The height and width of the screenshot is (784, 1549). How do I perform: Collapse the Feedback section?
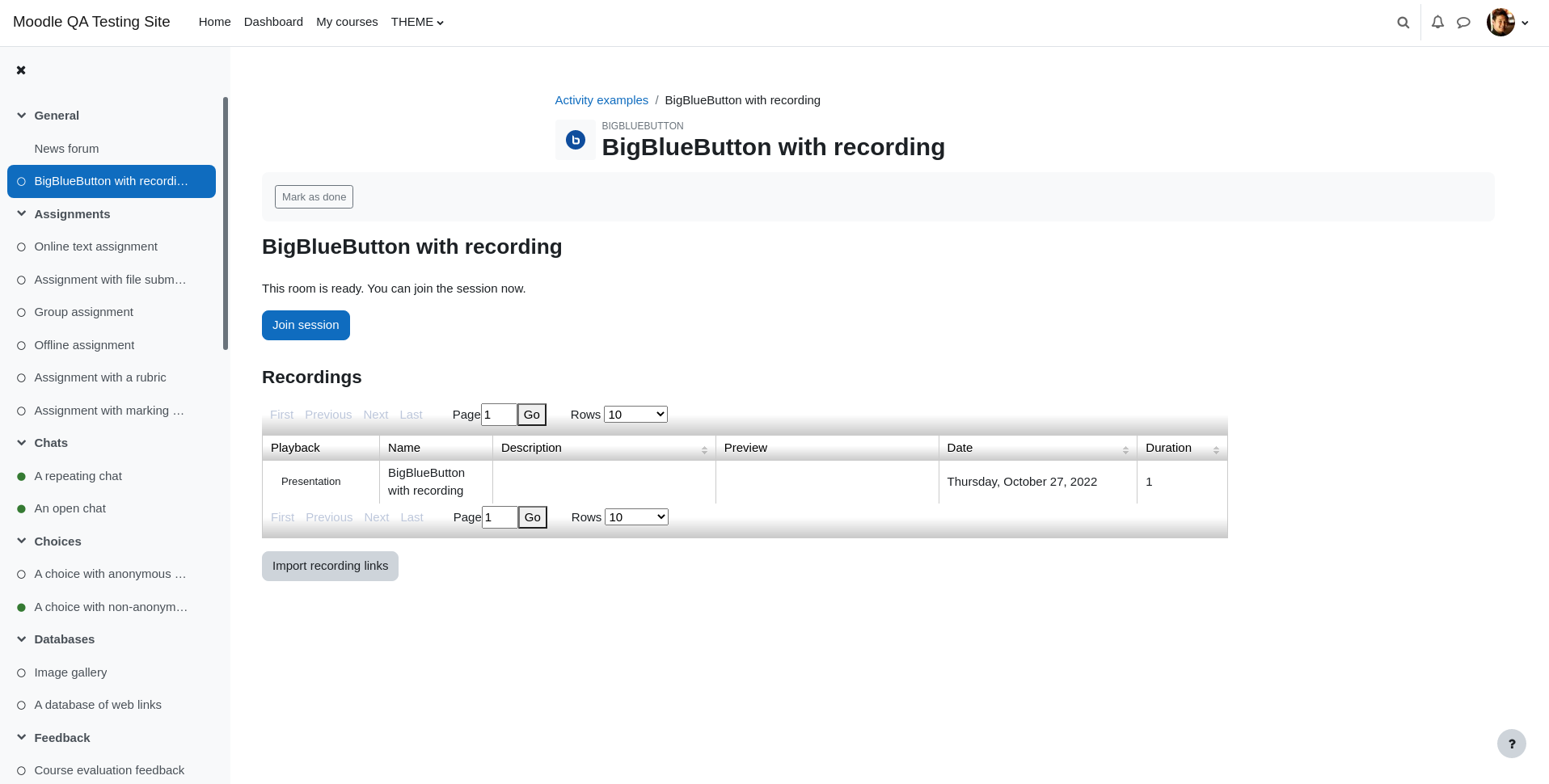[21, 738]
